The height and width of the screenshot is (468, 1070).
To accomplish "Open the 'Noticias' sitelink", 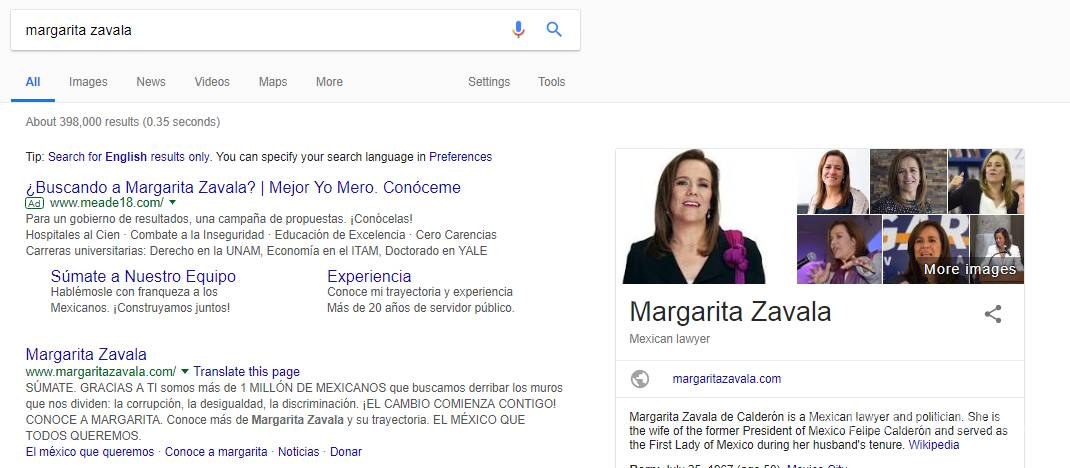I will [x=299, y=452].
